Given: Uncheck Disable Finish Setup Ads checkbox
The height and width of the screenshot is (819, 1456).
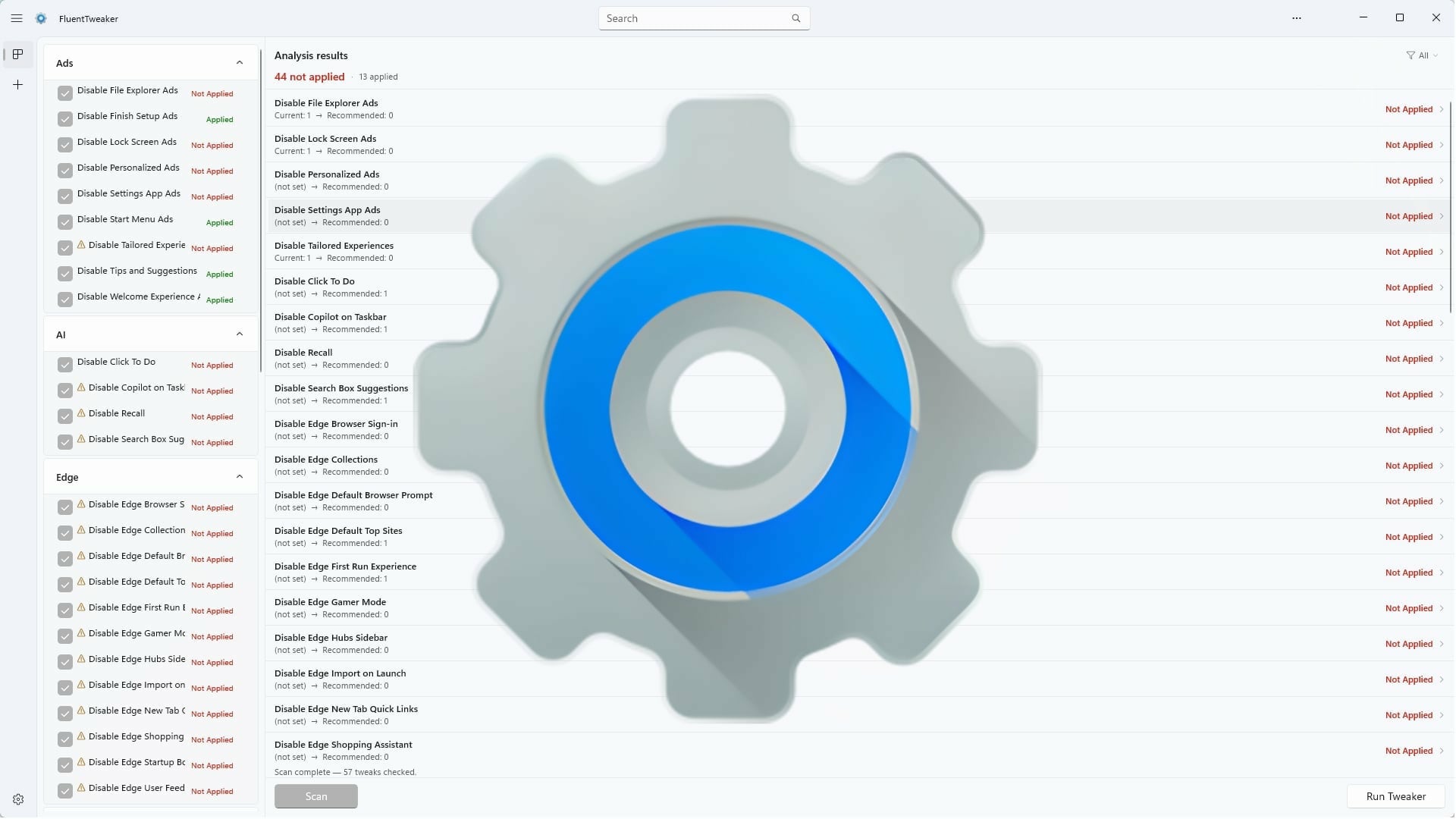Looking at the screenshot, I should pyautogui.click(x=65, y=119).
